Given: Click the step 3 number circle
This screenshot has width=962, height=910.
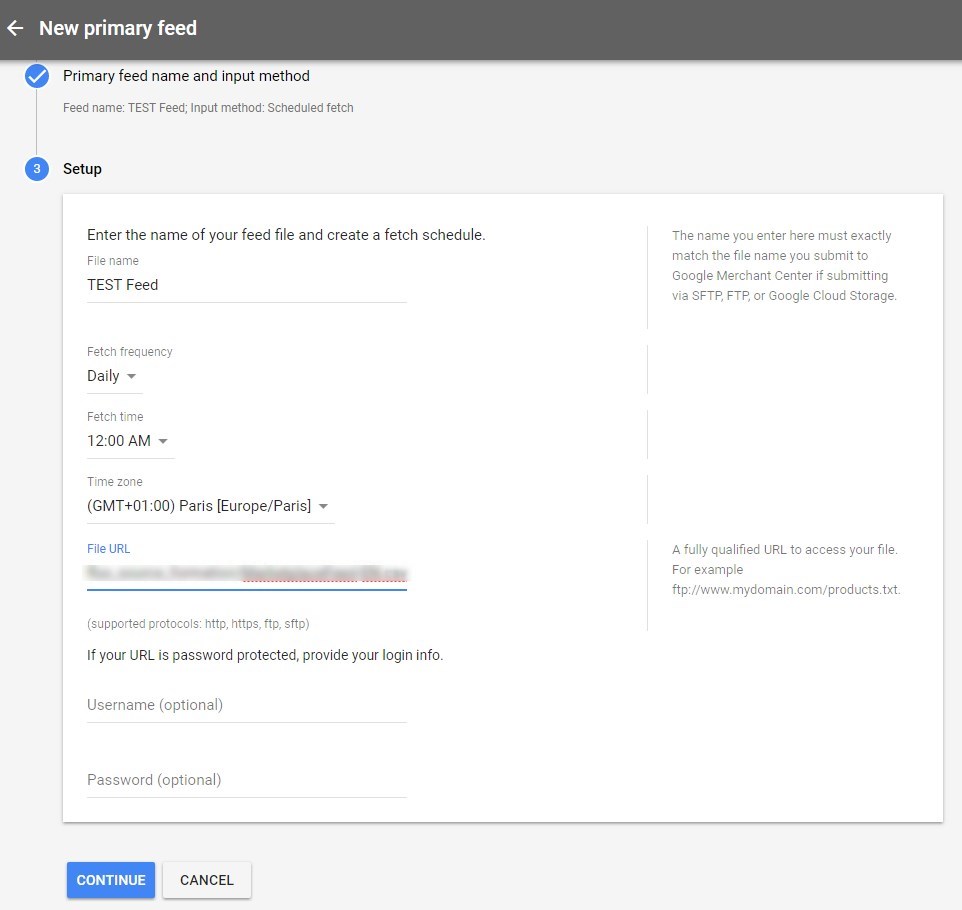Looking at the screenshot, I should point(37,169).
